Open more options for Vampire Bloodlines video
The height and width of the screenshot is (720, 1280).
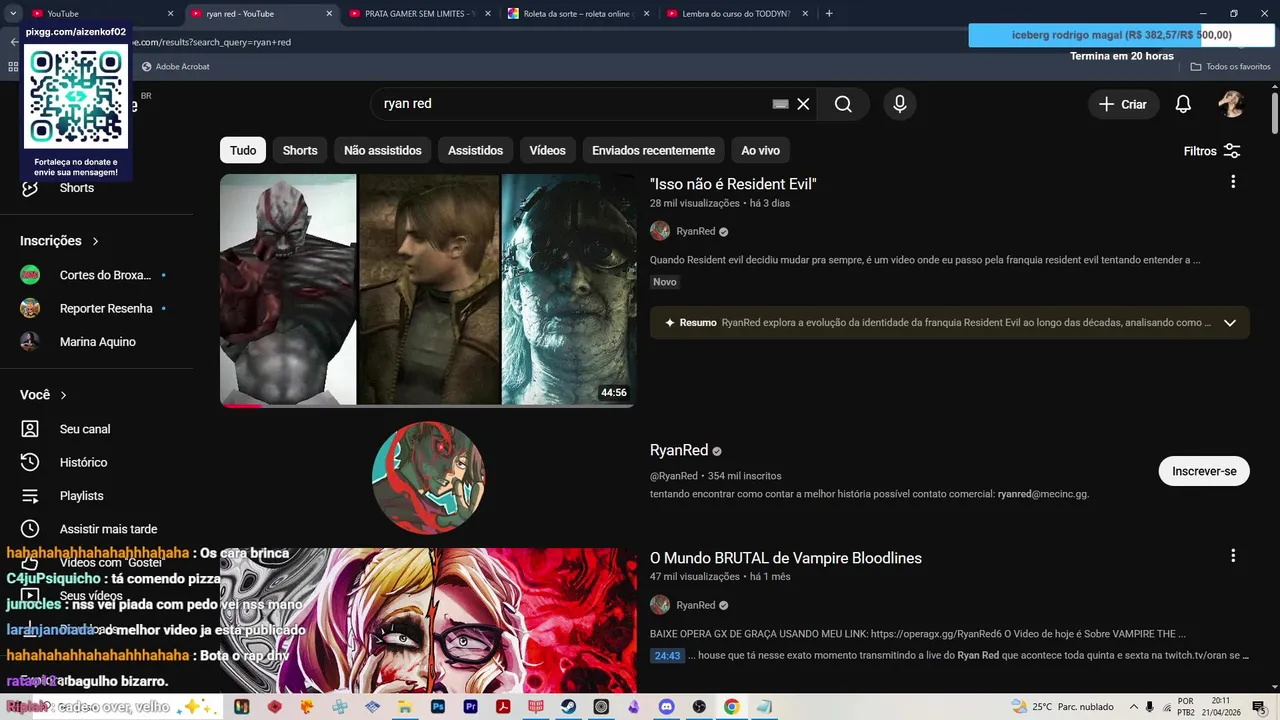(1233, 556)
